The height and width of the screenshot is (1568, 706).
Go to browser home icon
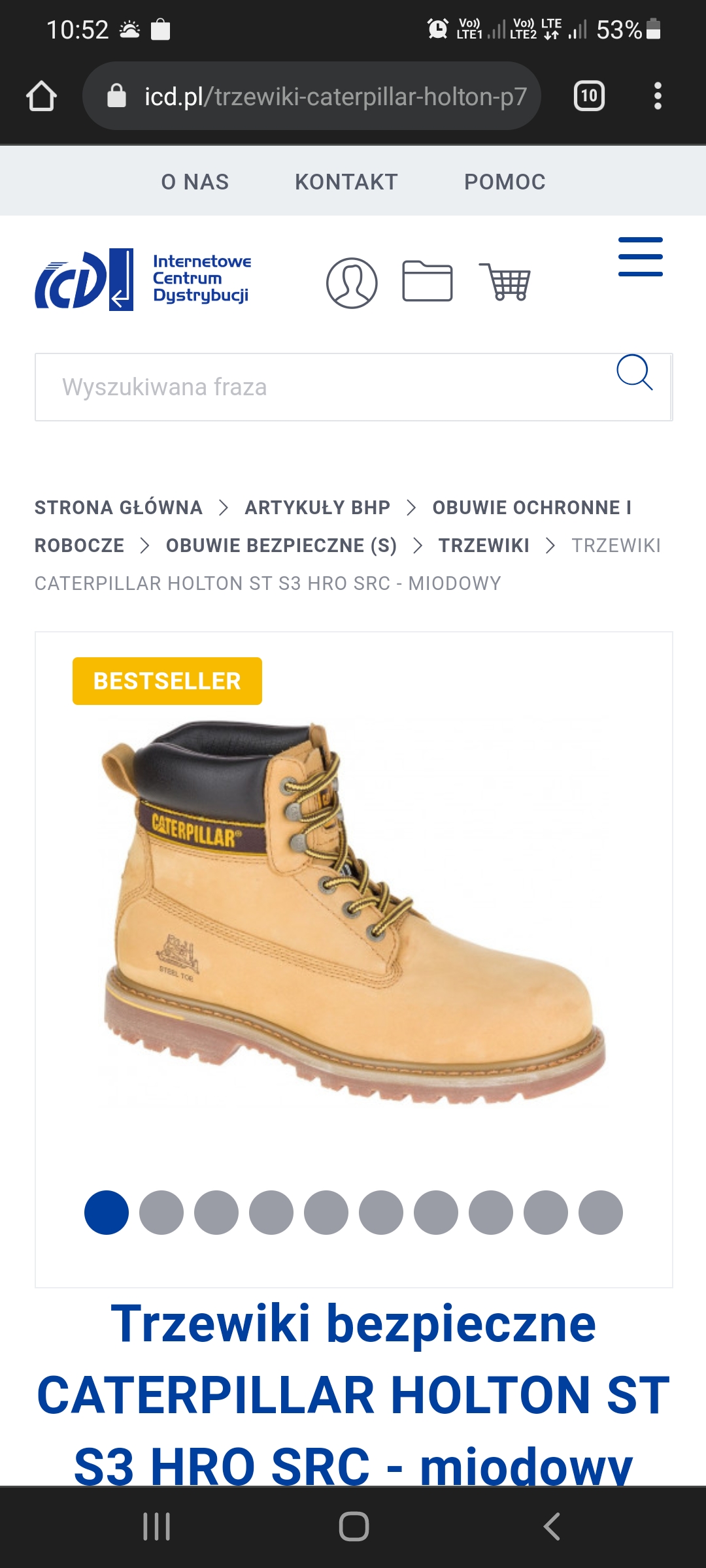click(42, 96)
